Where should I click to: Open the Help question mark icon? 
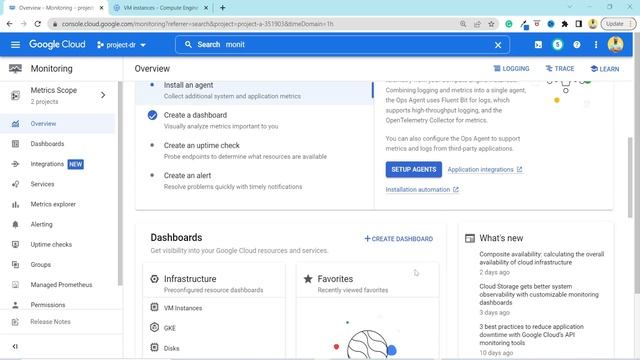pyautogui.click(x=577, y=44)
